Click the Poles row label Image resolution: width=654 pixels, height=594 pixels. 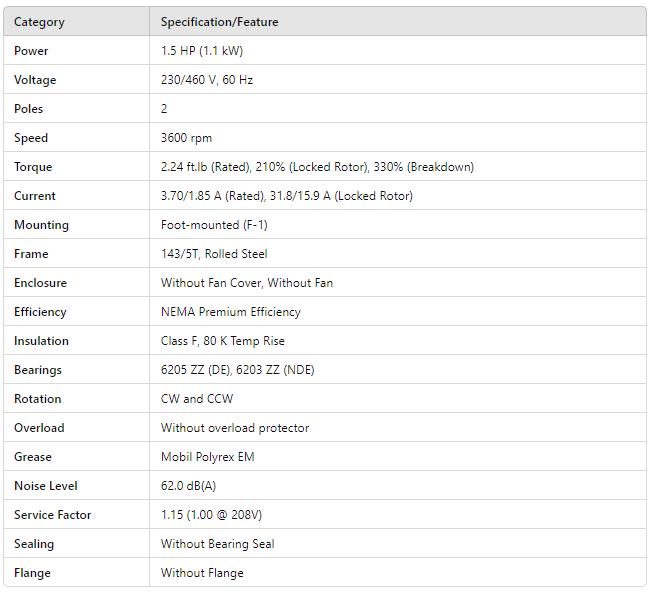(29, 109)
